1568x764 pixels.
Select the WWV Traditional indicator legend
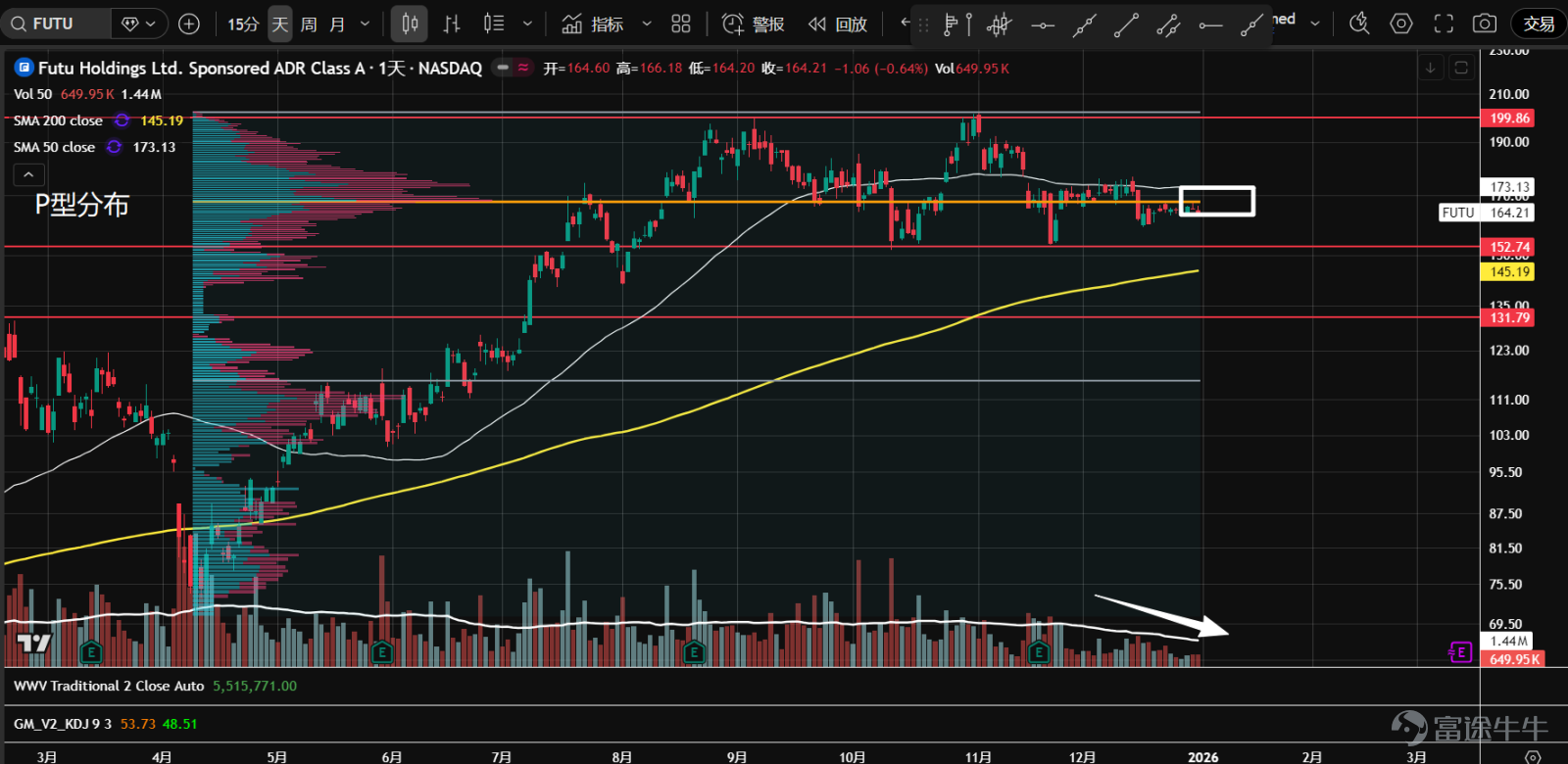coord(109,686)
